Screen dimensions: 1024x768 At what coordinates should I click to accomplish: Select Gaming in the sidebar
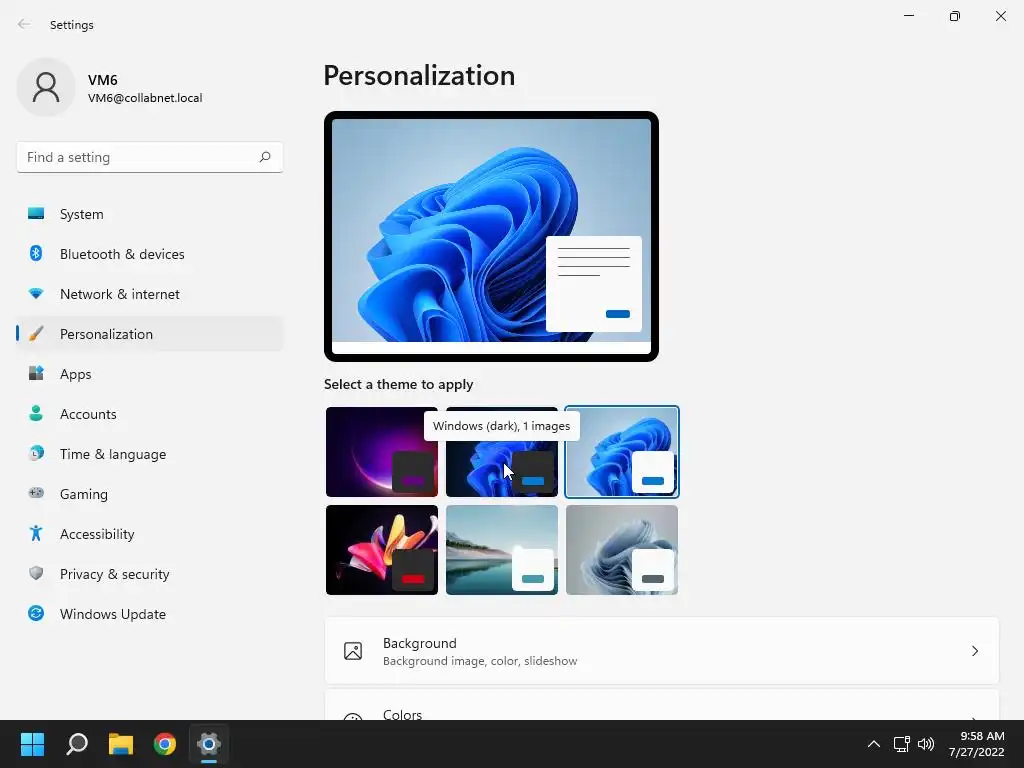[150, 493]
